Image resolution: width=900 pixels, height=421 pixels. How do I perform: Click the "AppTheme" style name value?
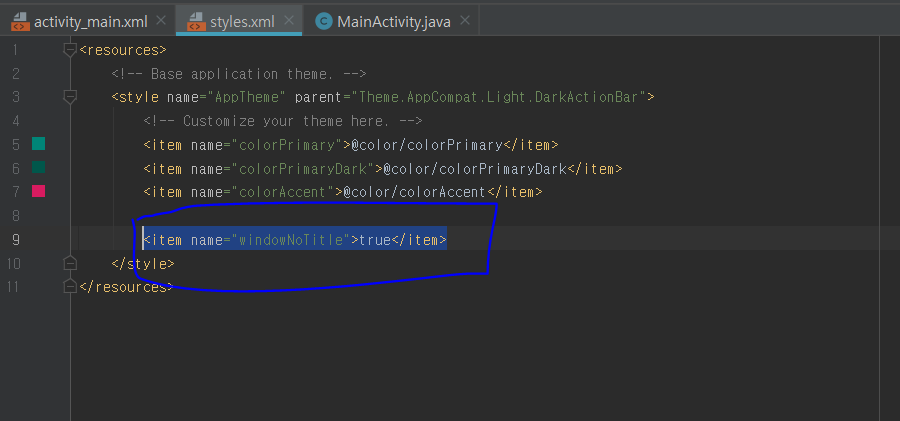tap(247, 97)
